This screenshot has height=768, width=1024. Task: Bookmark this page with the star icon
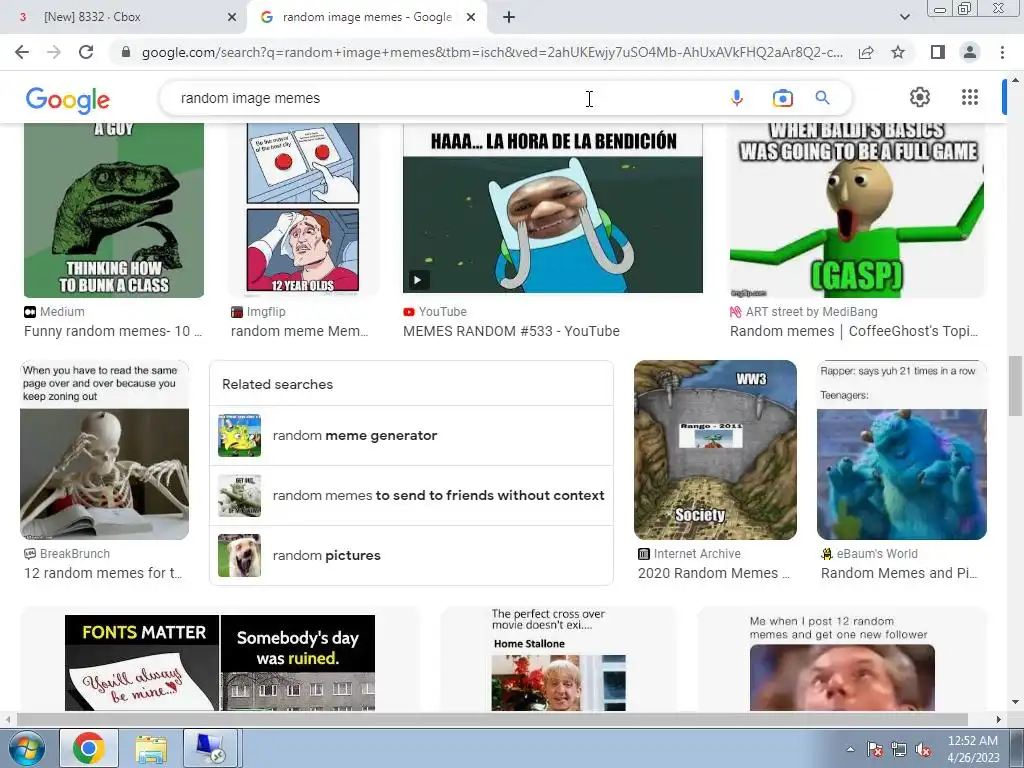(x=898, y=52)
